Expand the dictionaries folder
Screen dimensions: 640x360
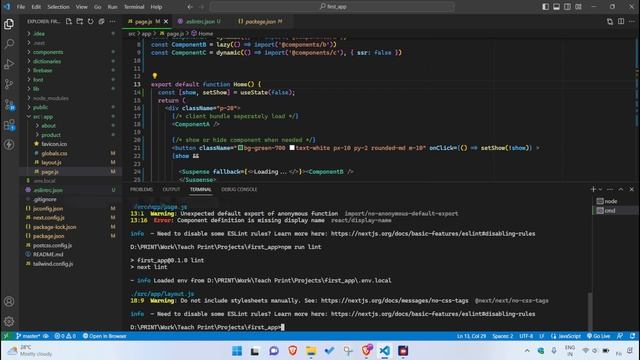coord(47,61)
